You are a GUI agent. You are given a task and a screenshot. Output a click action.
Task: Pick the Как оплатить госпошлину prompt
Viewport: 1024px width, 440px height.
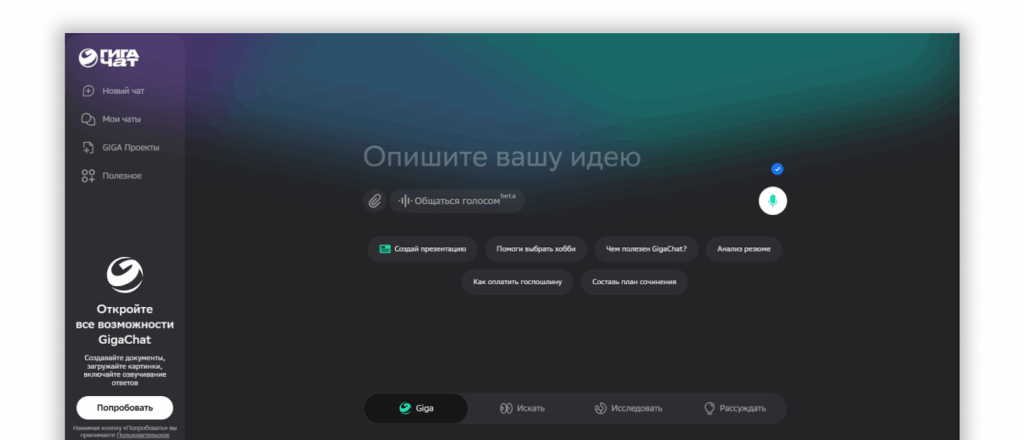coord(518,282)
